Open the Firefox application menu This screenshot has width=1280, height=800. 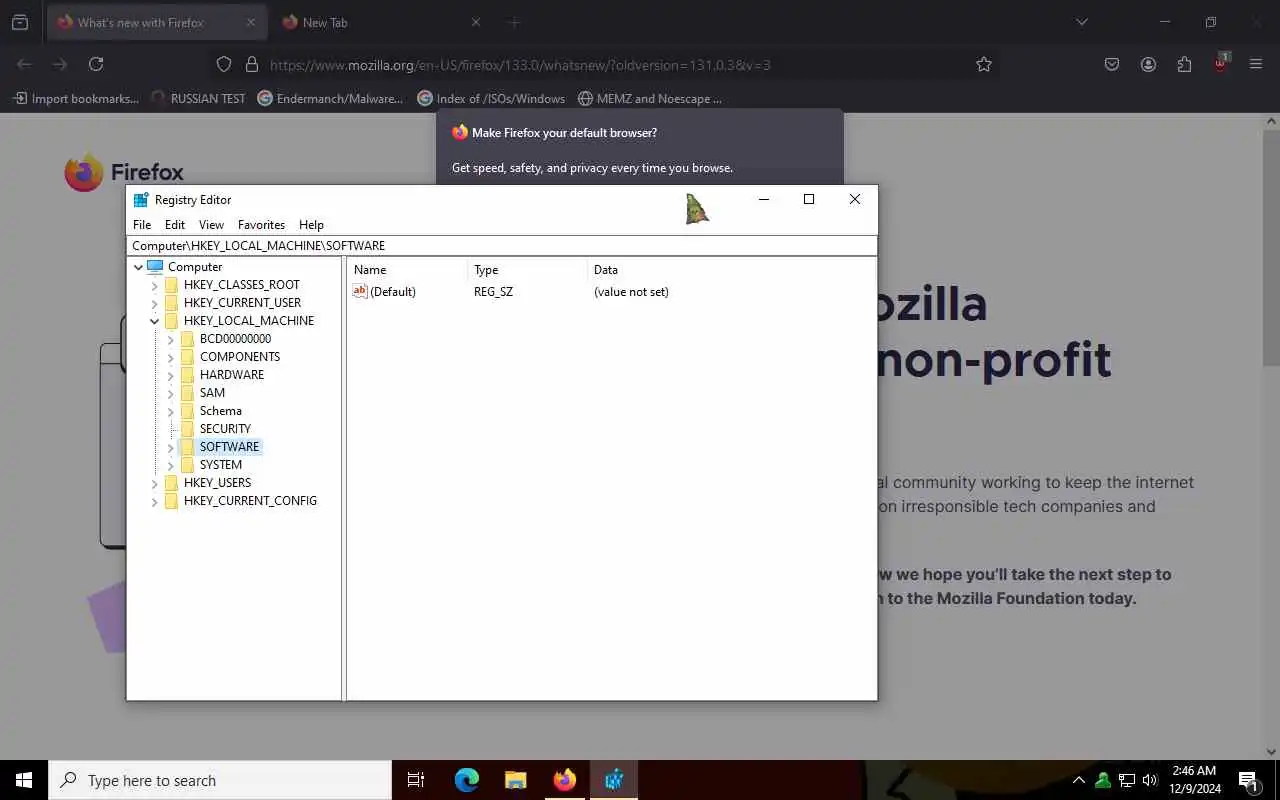pyautogui.click(x=1256, y=64)
